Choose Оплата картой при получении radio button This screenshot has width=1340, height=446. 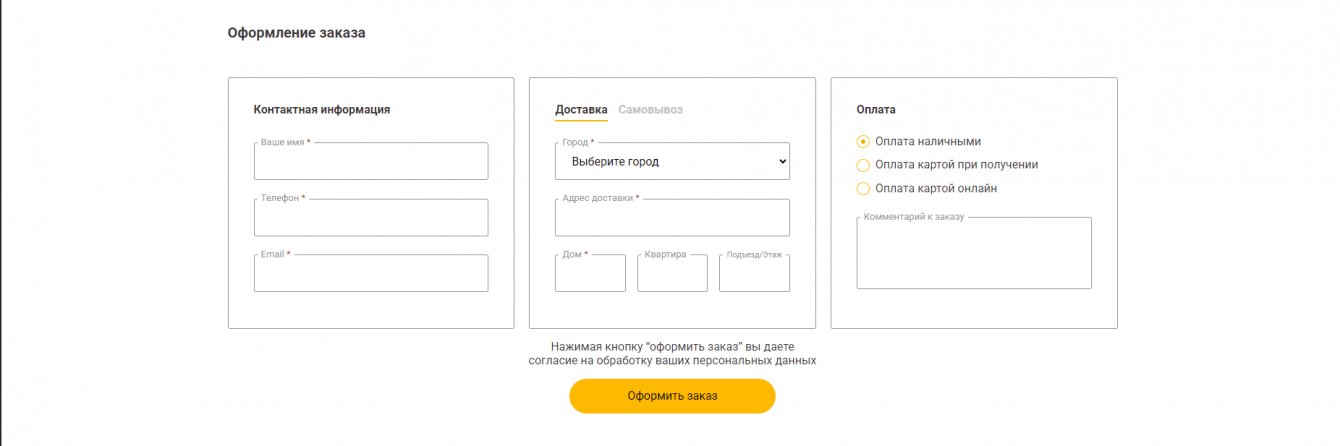(x=864, y=165)
